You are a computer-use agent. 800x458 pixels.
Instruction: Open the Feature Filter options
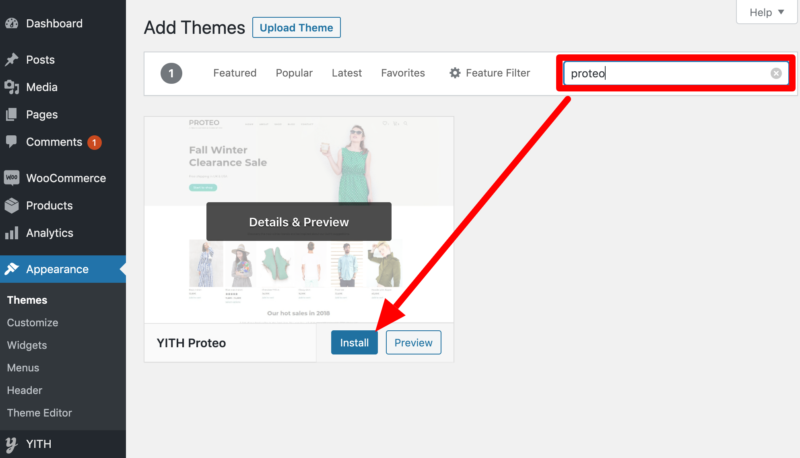[490, 73]
